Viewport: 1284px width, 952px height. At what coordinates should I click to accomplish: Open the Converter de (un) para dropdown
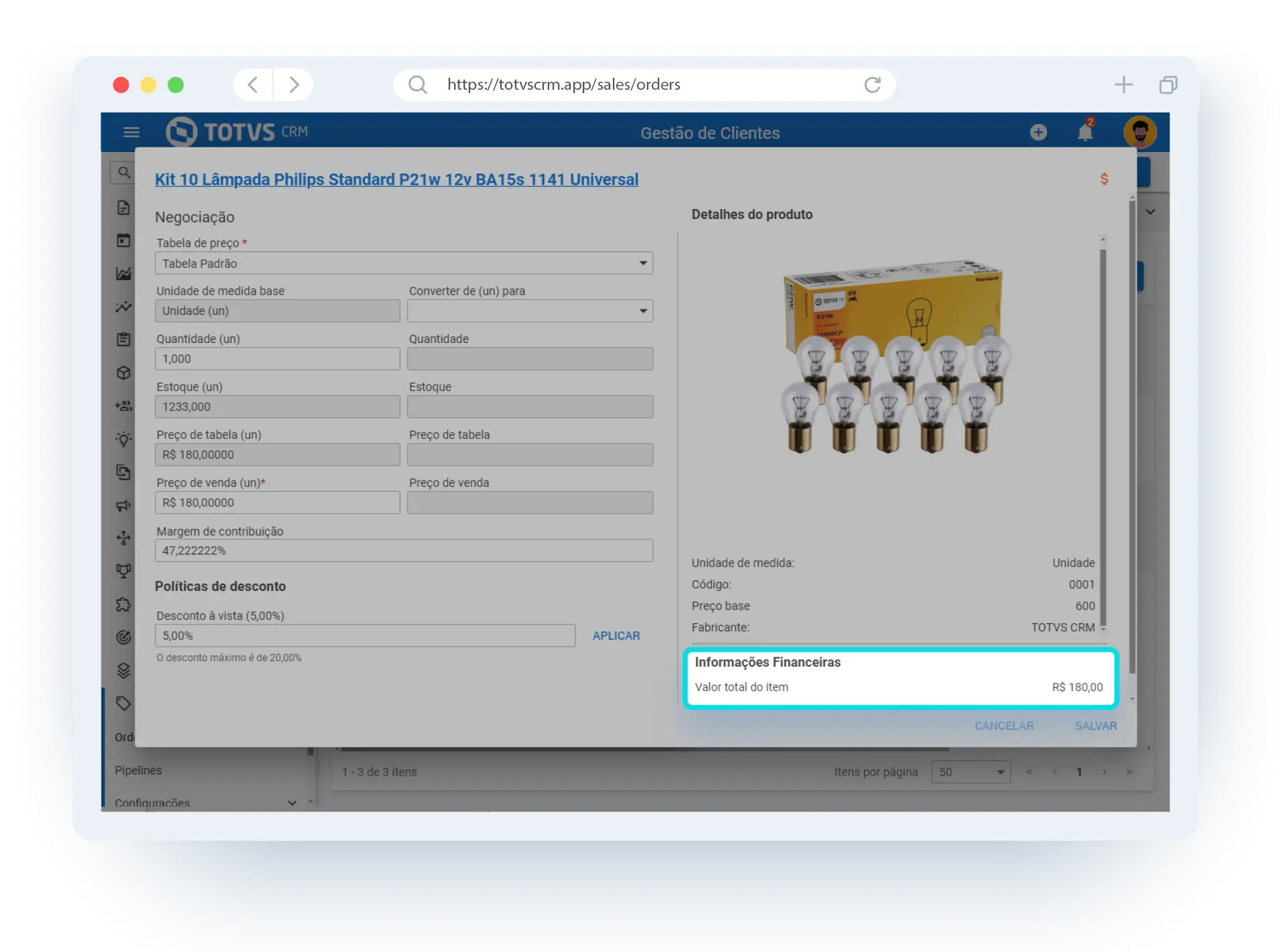tap(530, 310)
